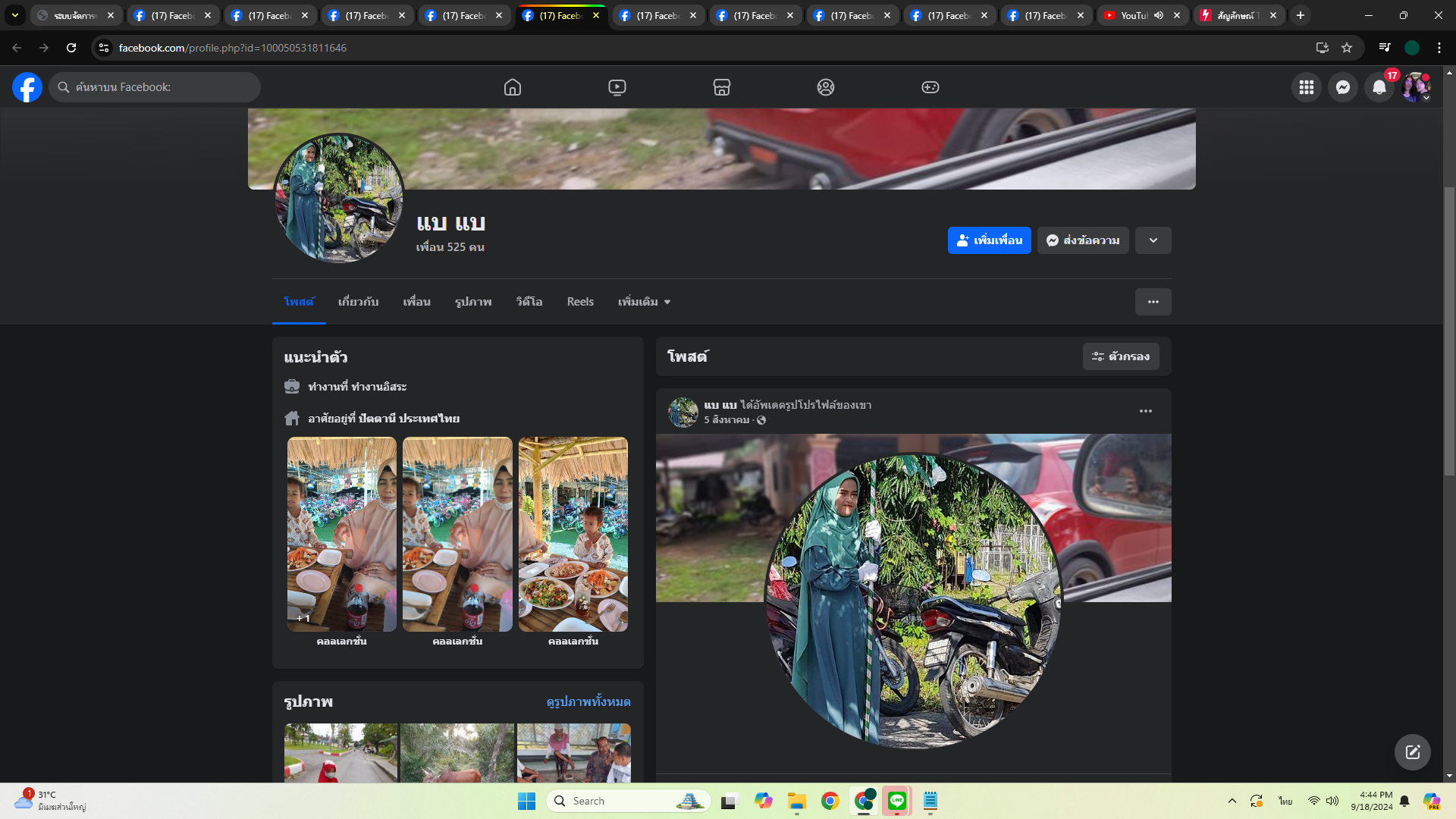The width and height of the screenshot is (1456, 819).
Task: Open Facebook Home feed icon
Action: point(513,87)
